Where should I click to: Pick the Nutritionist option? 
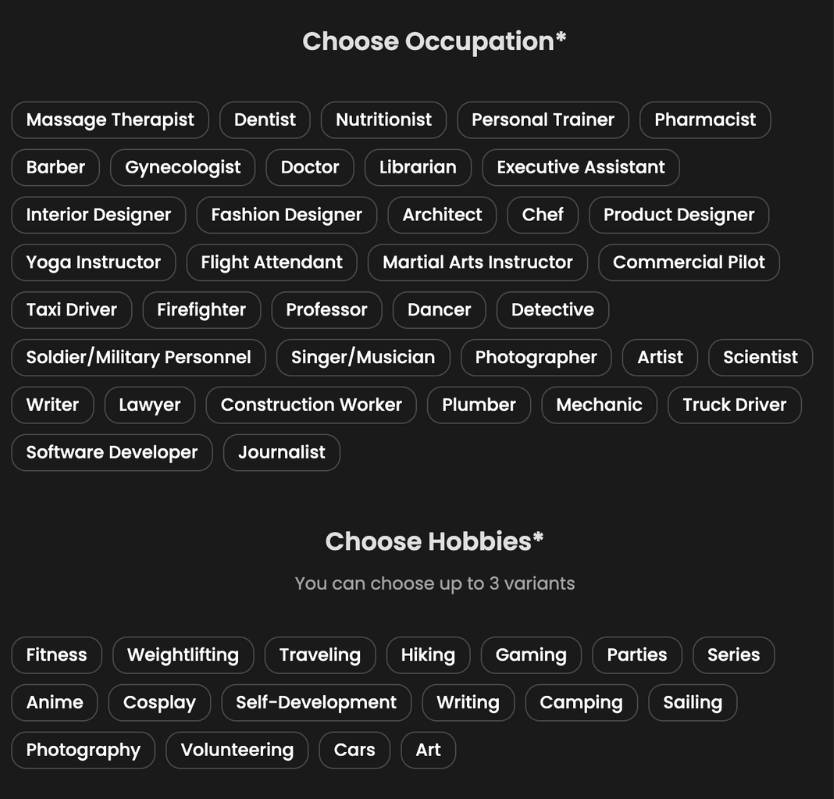coord(383,120)
